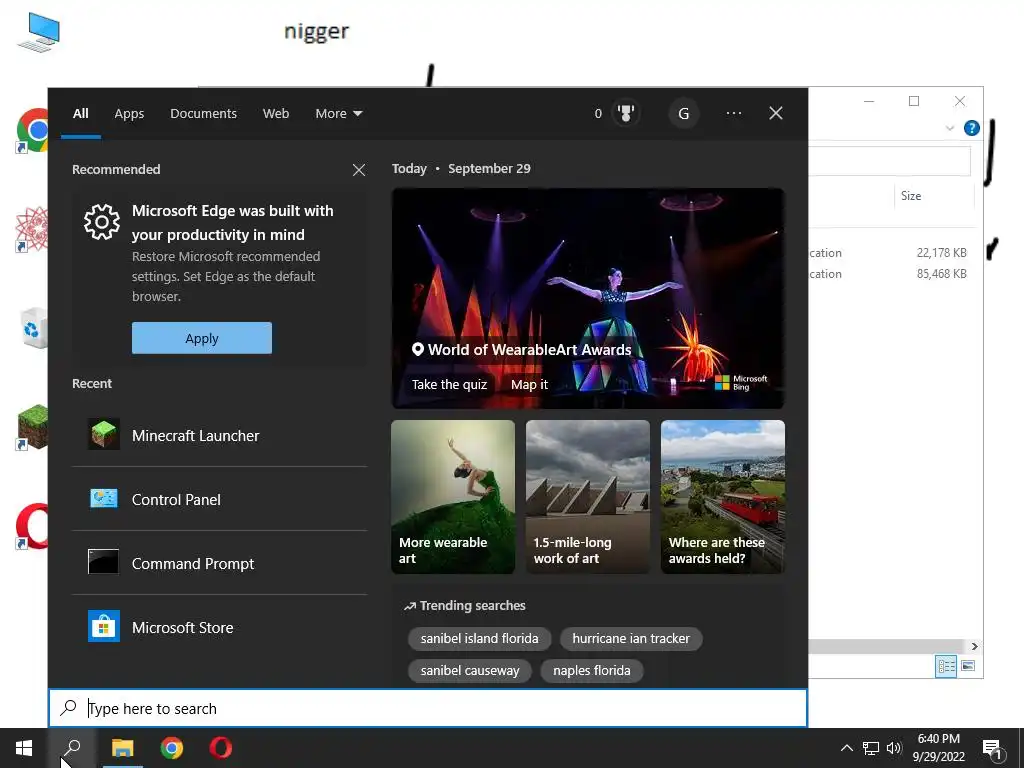Screen dimensions: 1024x768
Task: Expand the Explorer ribbon chevron
Action: point(950,128)
